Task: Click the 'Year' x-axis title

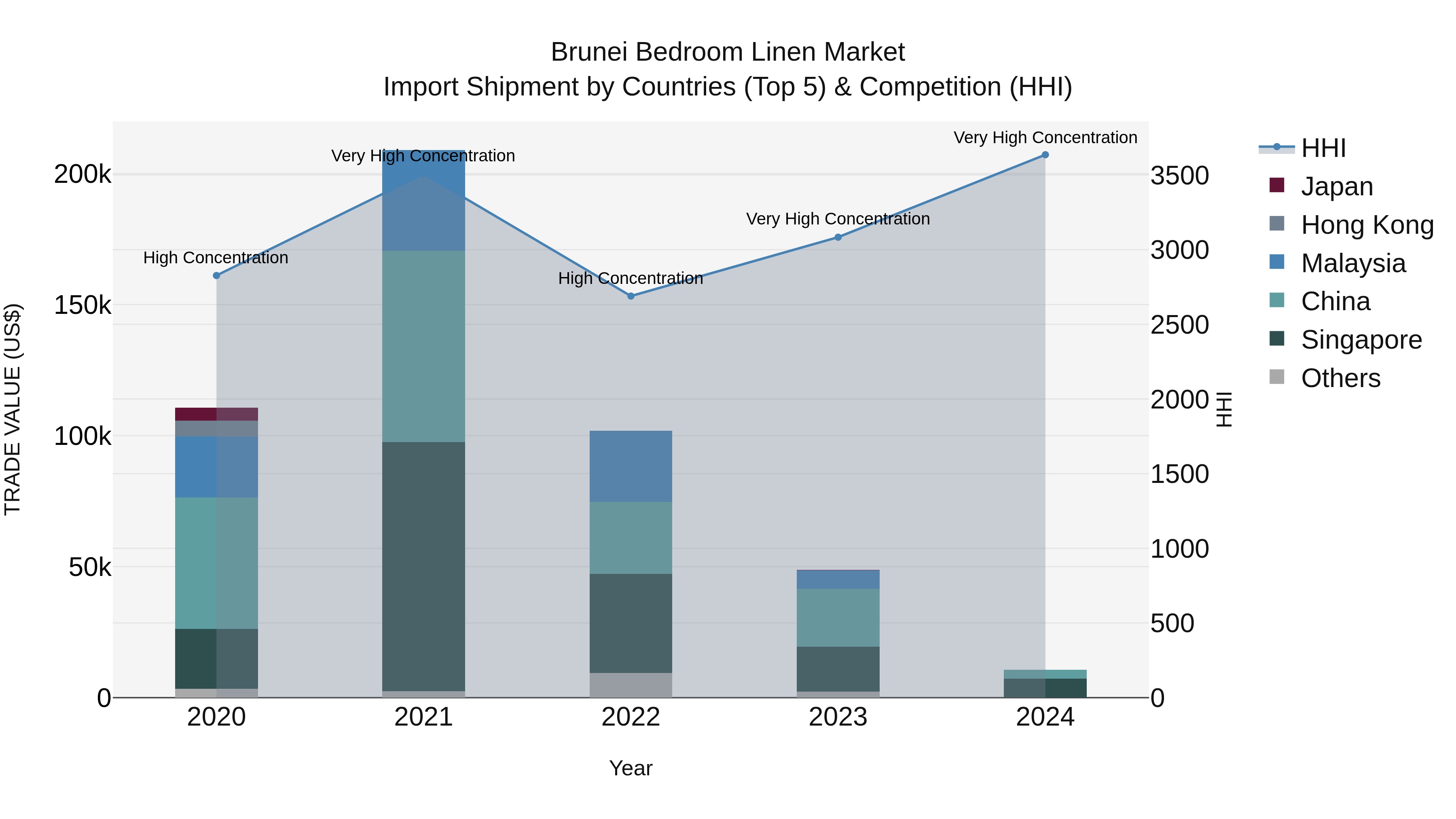Action: pos(631,769)
